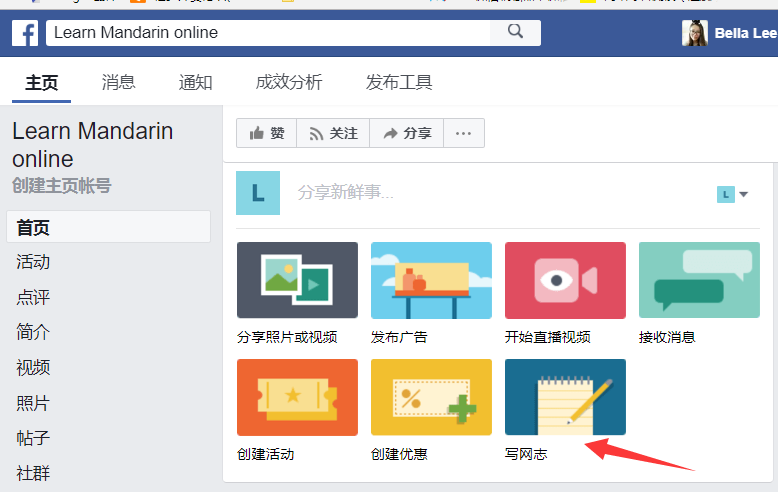Click the 创建优惠 text label
The height and width of the screenshot is (492, 778).
point(399,454)
